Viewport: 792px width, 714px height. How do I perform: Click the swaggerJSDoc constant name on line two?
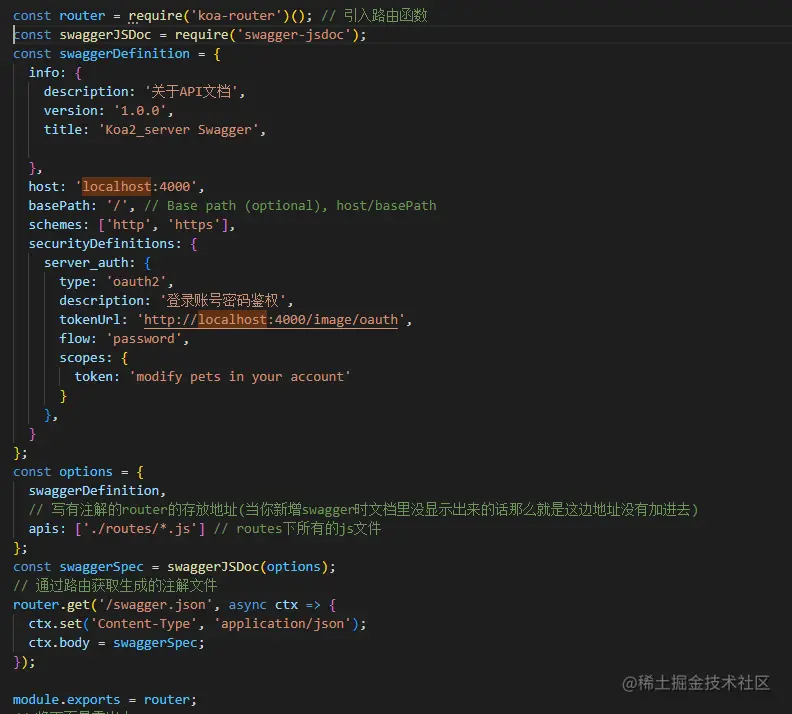[105, 35]
